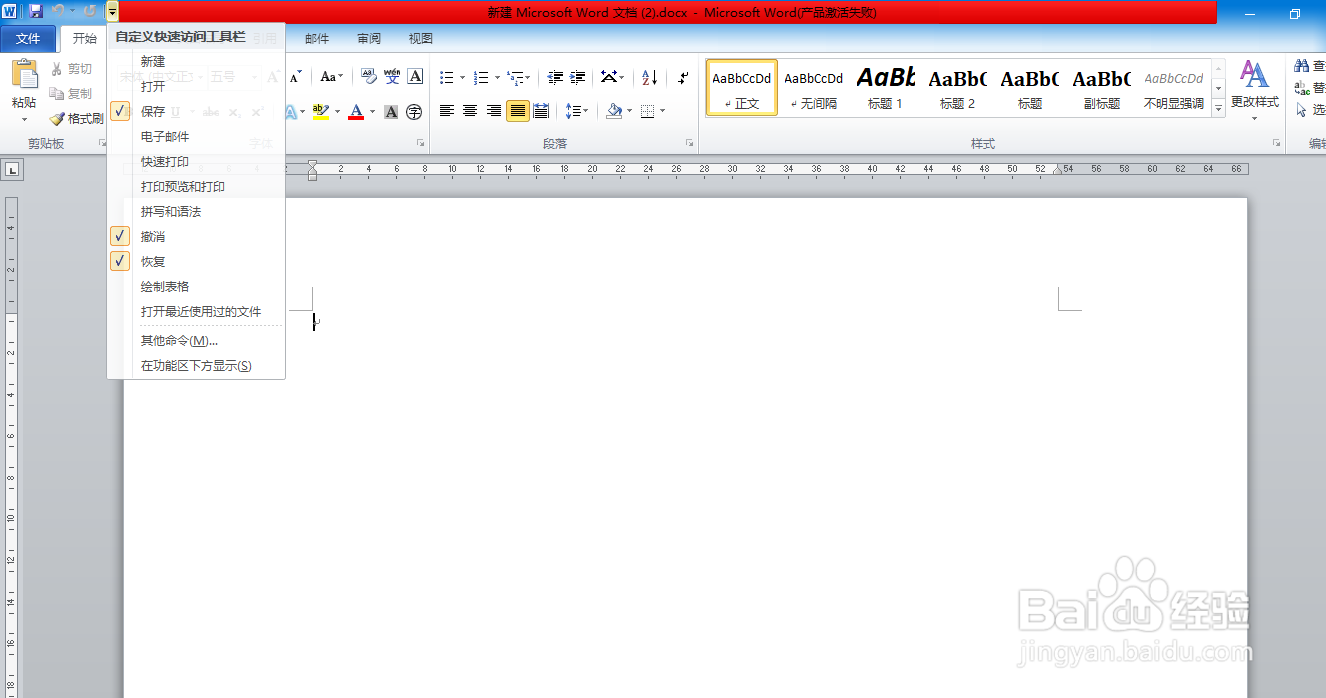Viewport: 1326px width, 698px height.
Task: Switch to the 审阅 tab
Action: coord(369,39)
